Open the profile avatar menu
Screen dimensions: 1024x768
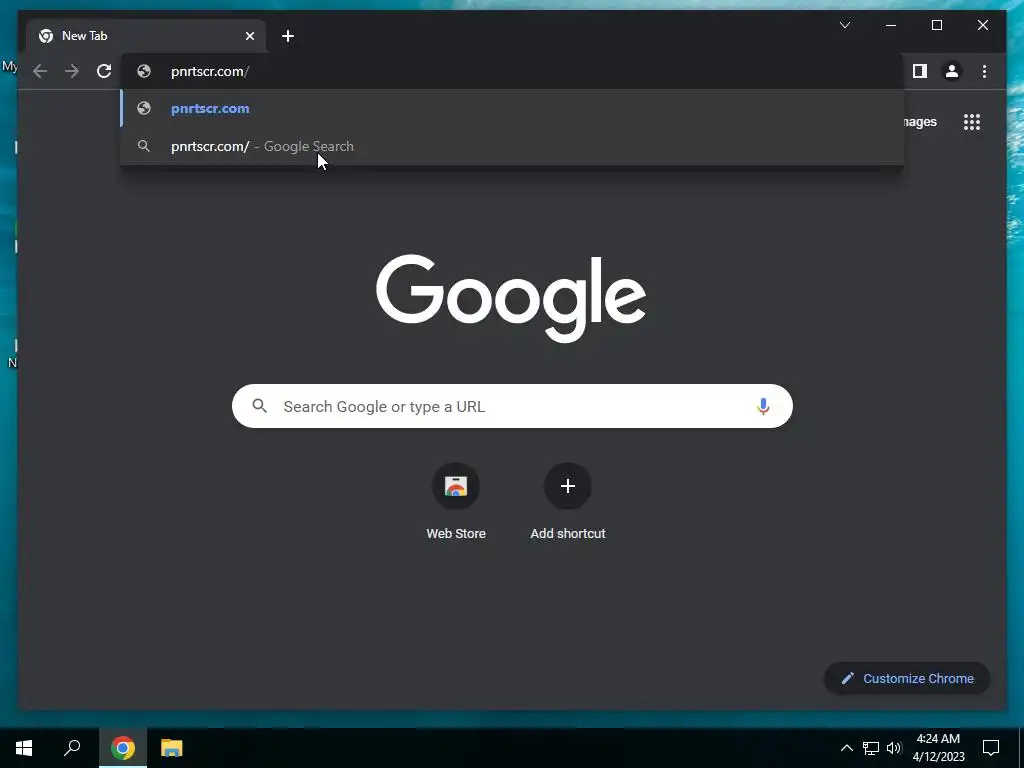pos(952,71)
